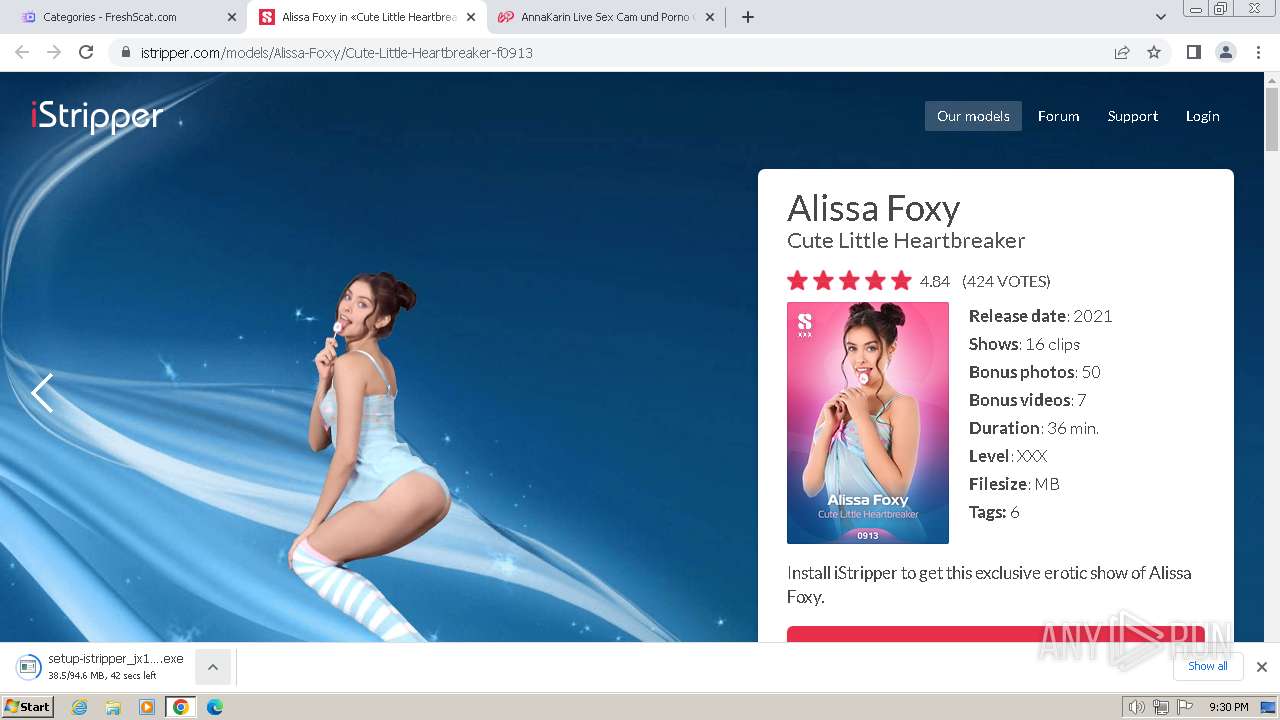Open the volume control in system tray
Viewport: 1280px width, 720px height.
[x=1136, y=707]
